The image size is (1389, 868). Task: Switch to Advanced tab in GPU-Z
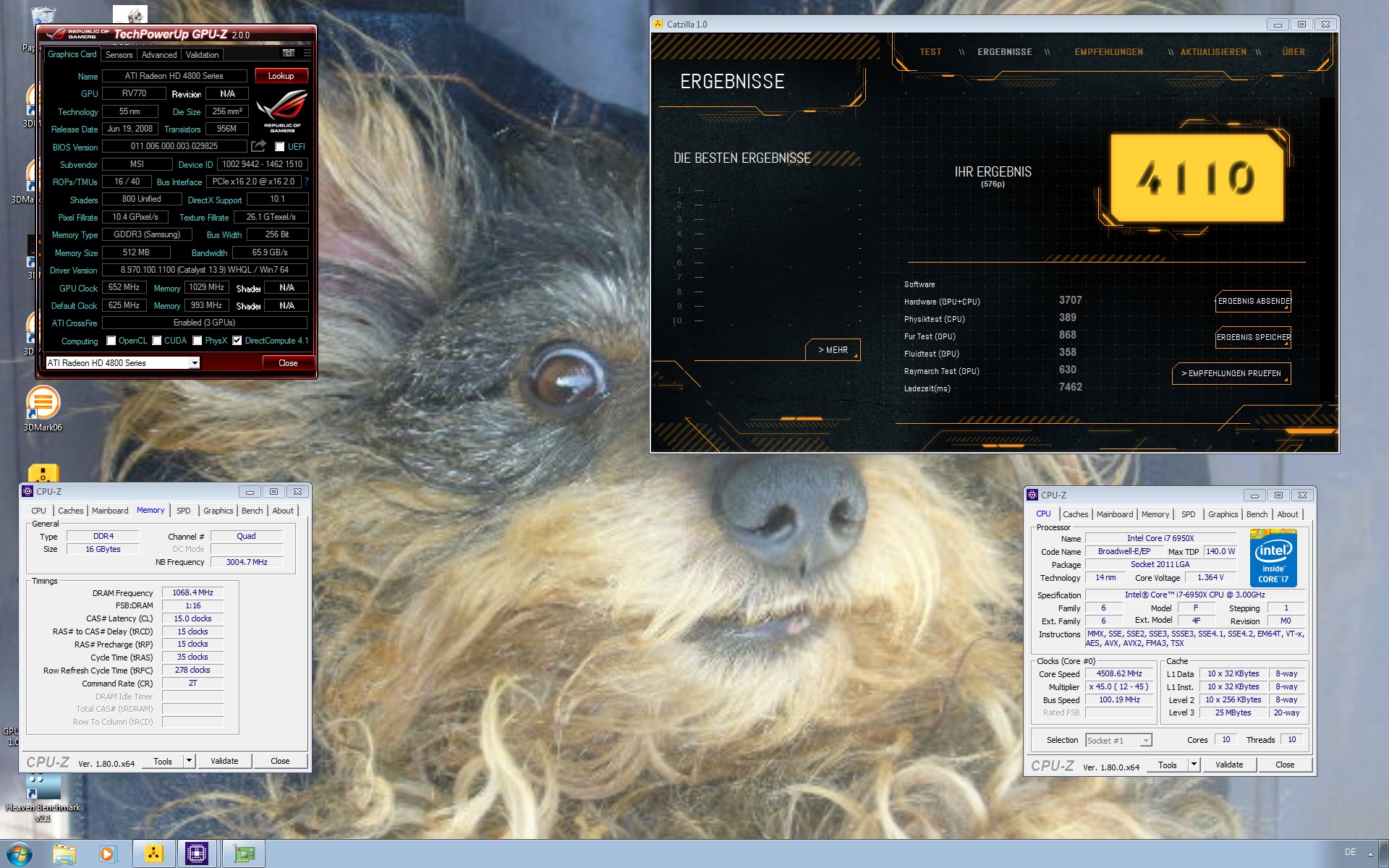pyautogui.click(x=159, y=55)
